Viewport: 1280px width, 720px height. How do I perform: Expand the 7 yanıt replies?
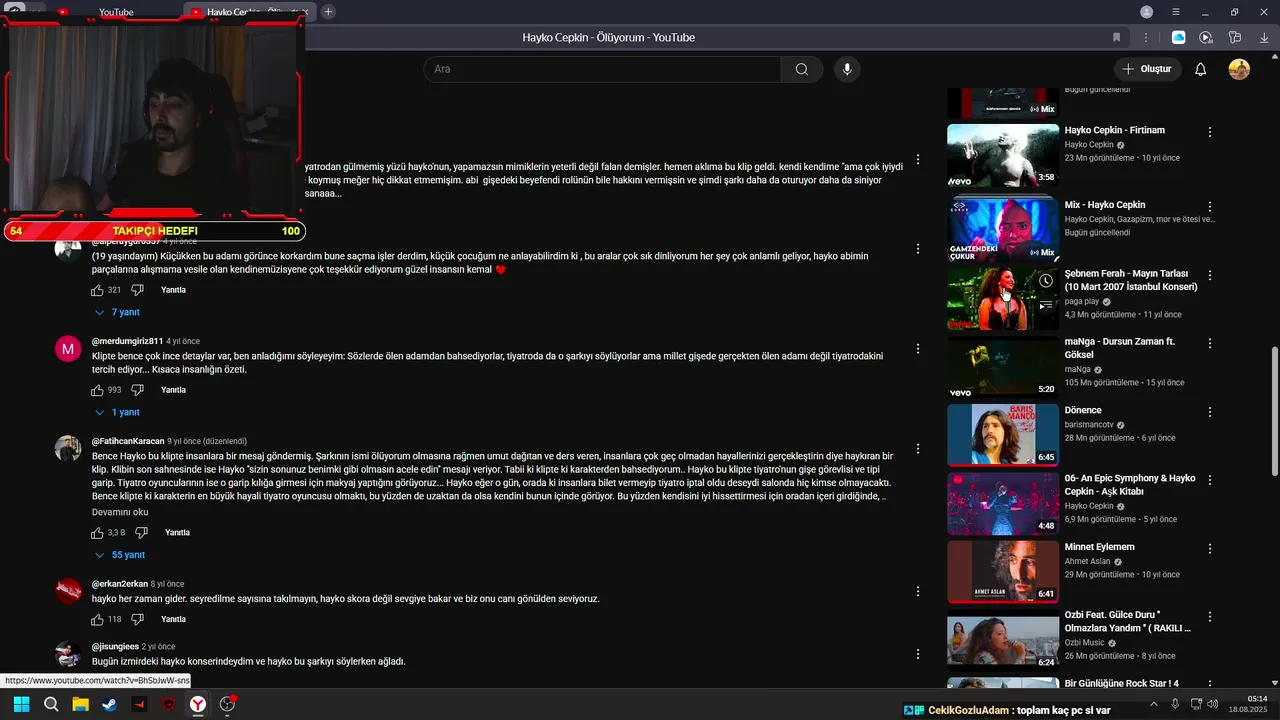pyautogui.click(x=117, y=312)
